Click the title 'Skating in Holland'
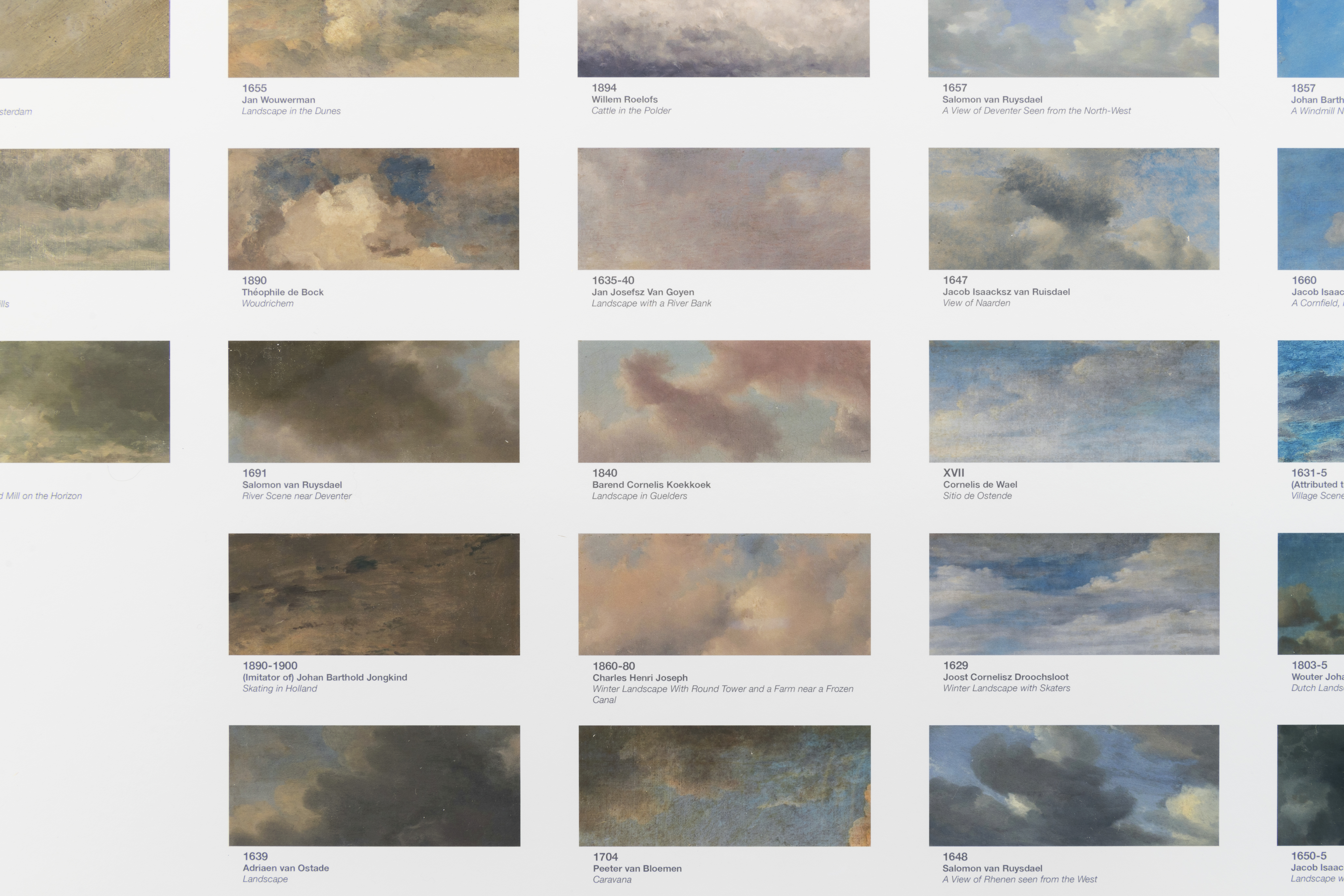This screenshot has height=896, width=1344. [279, 689]
